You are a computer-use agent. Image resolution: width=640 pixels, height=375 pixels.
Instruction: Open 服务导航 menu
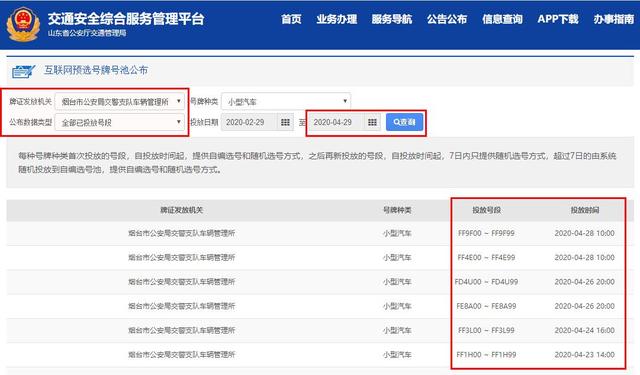(392, 19)
